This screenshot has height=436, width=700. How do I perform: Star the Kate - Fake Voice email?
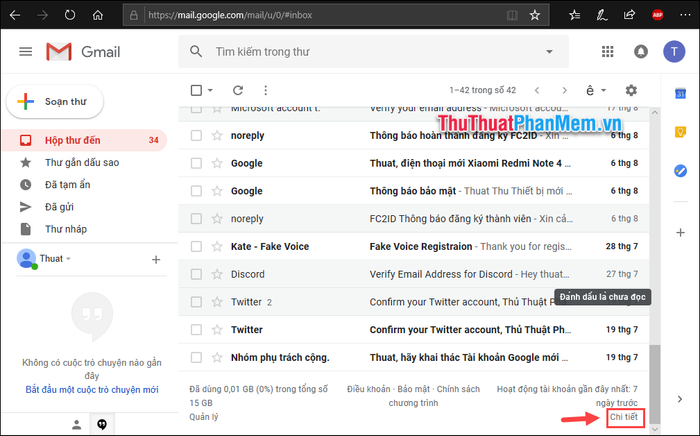coord(217,246)
